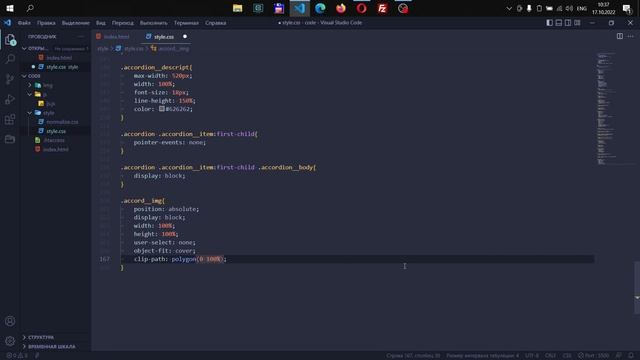The height and width of the screenshot is (360, 640).
Task: Open the Opera browser taskbar icon
Action: (x=362, y=8)
